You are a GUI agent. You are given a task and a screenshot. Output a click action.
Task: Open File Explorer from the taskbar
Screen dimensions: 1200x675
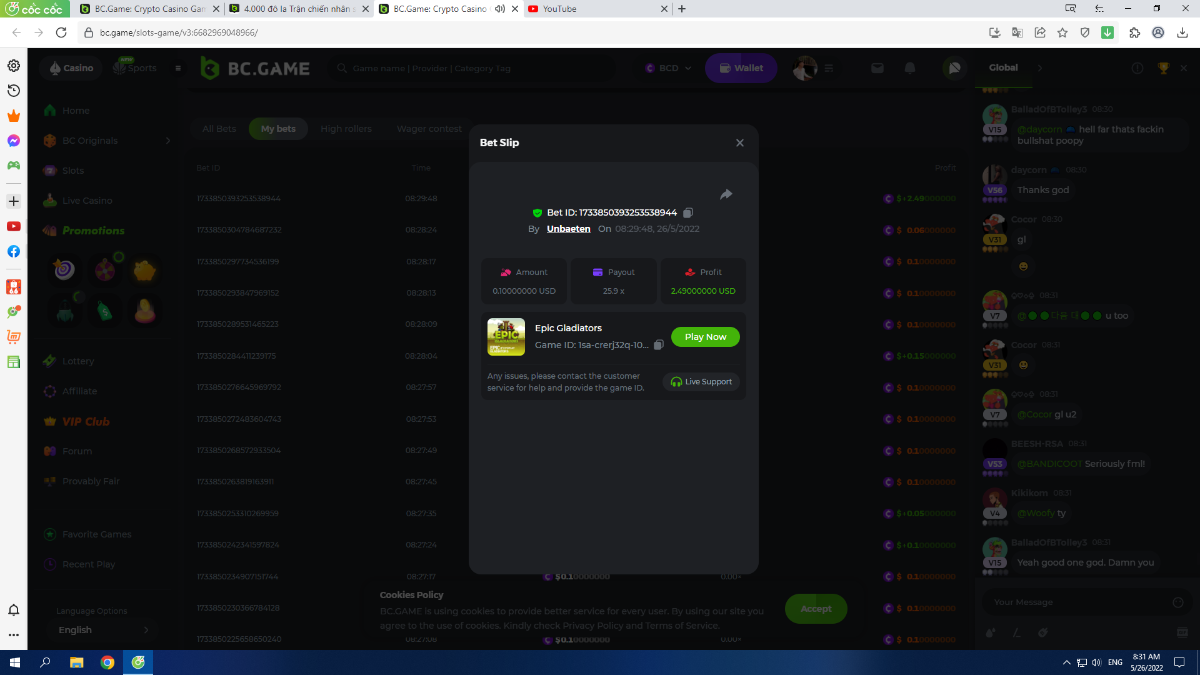pos(76,662)
